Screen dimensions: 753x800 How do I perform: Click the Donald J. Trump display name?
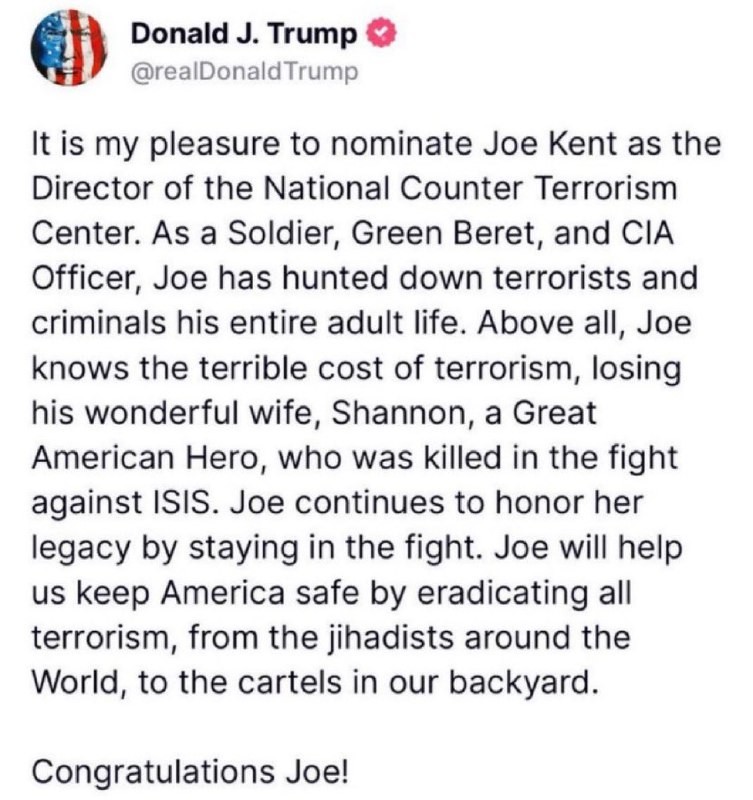[244, 34]
